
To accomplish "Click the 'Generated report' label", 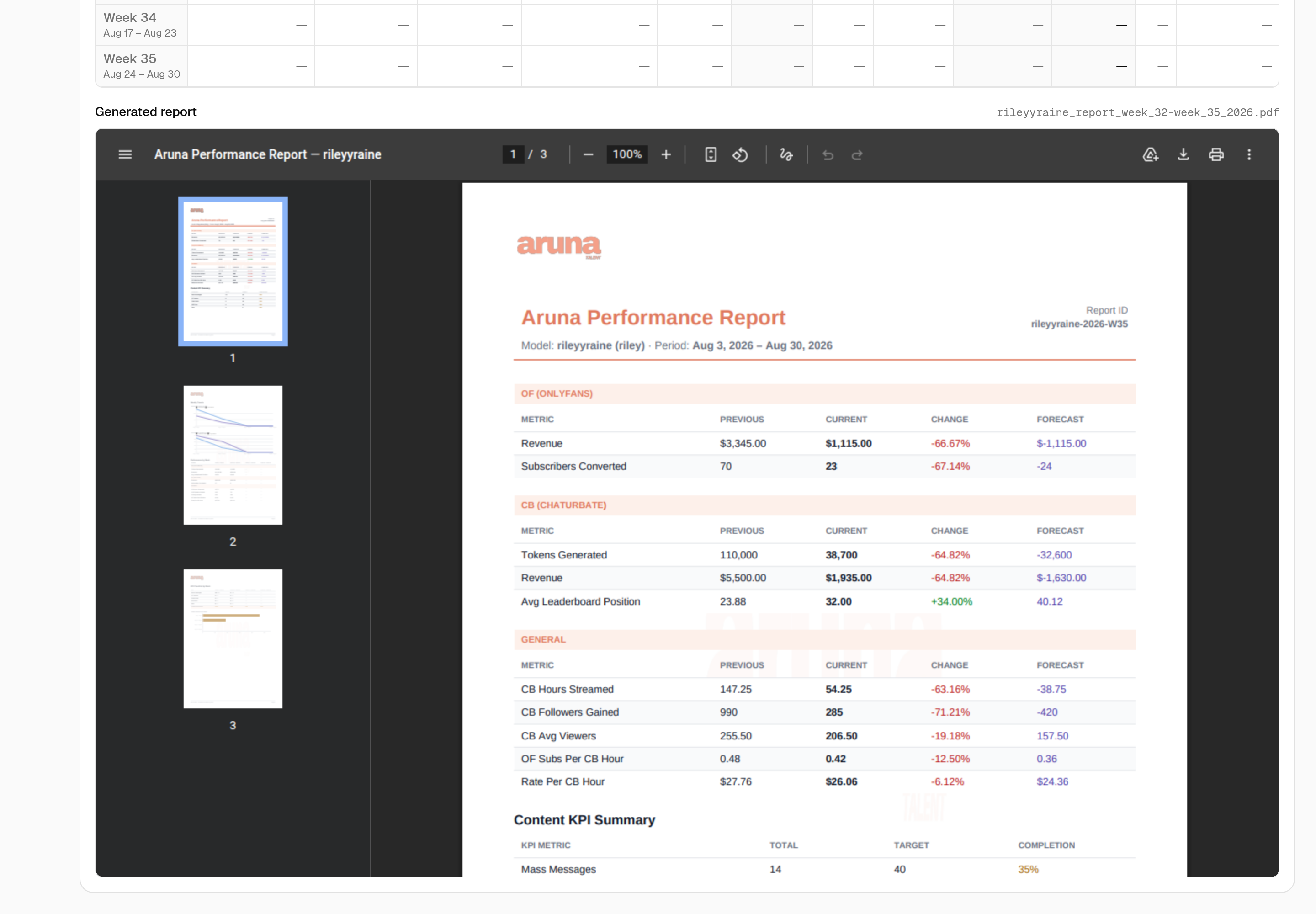I will [x=145, y=112].
